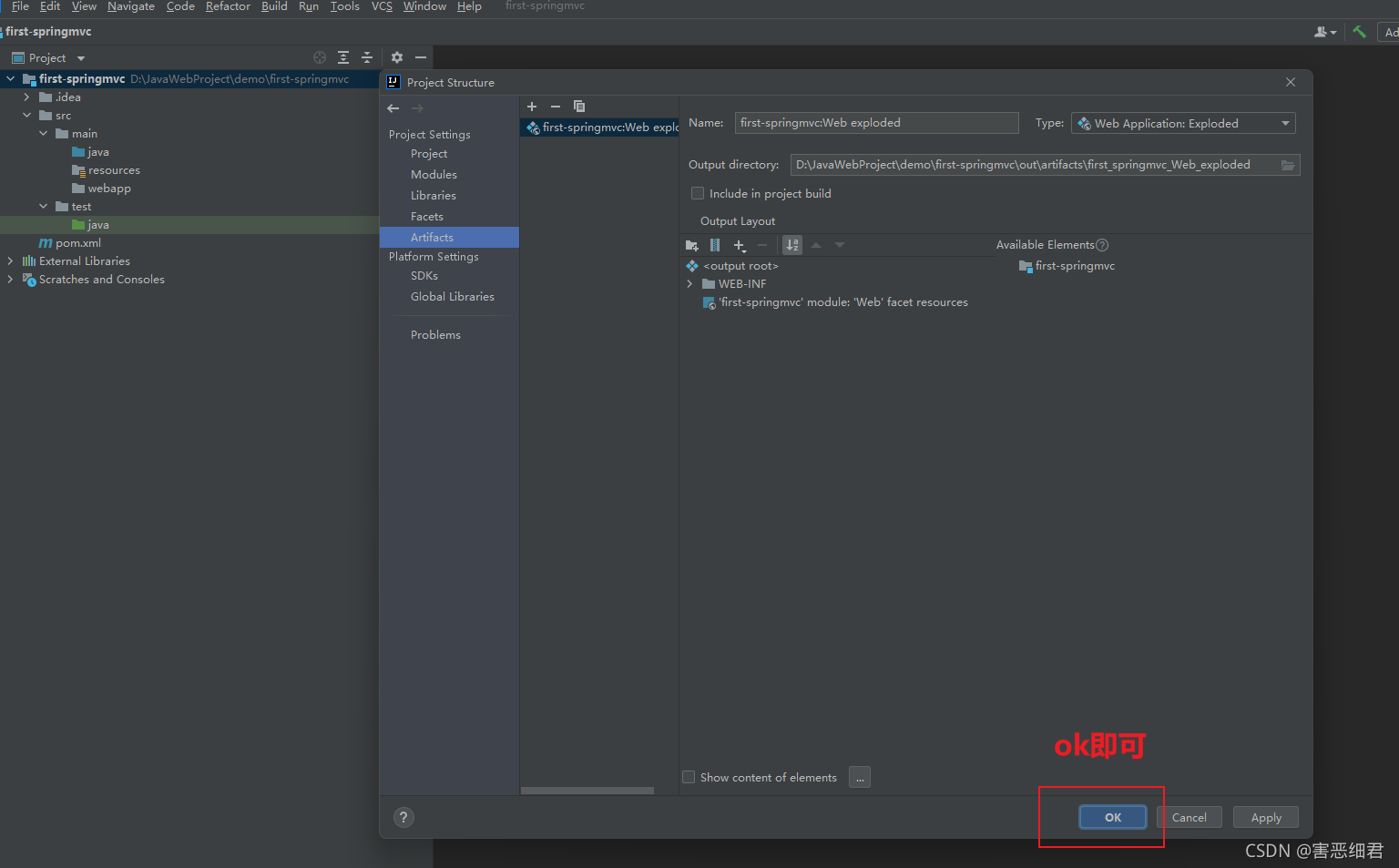This screenshot has width=1399, height=868.
Task: Click the artifact list horizontal scrollbar
Action: [x=587, y=791]
